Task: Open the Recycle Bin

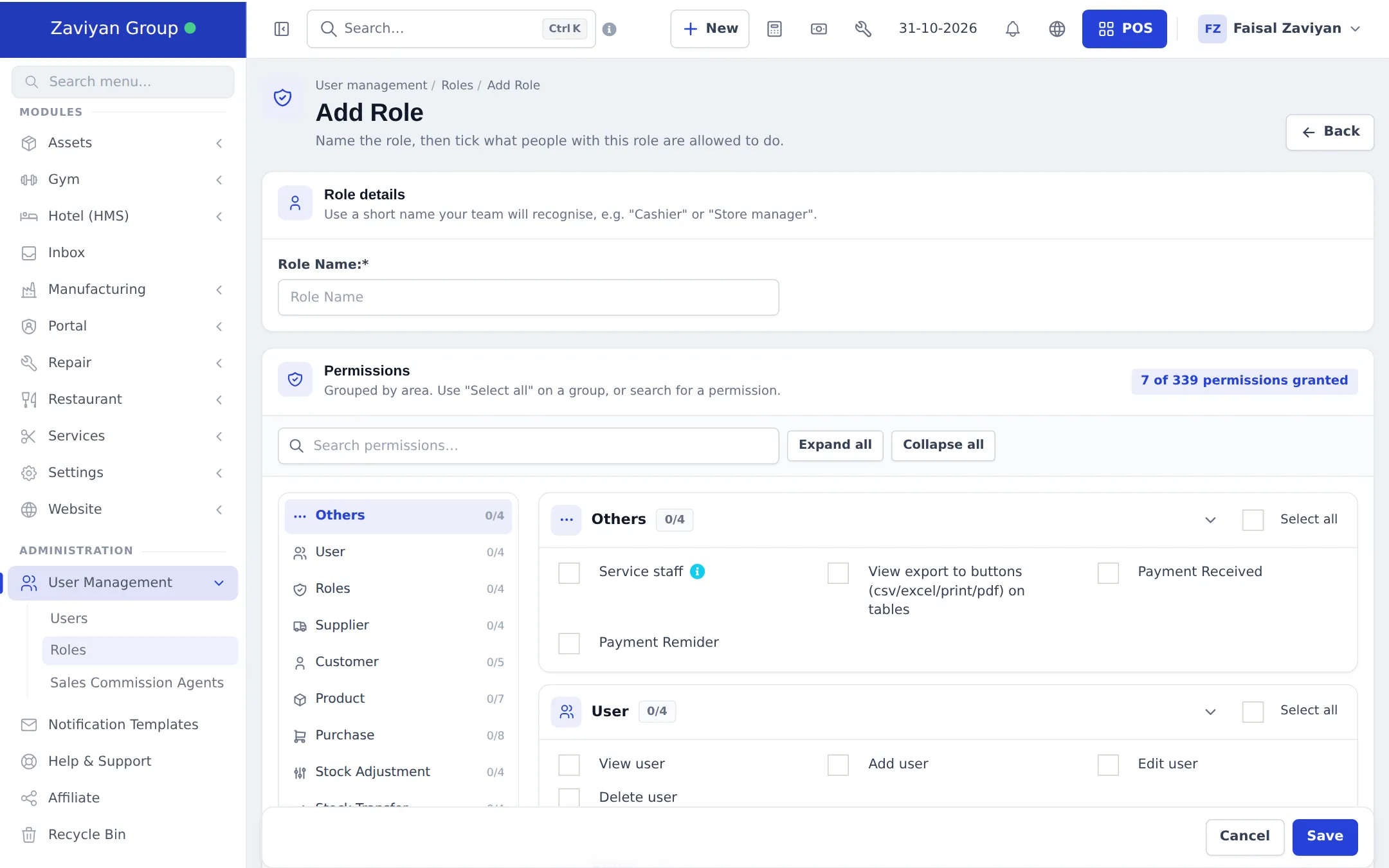Action: 123,835
